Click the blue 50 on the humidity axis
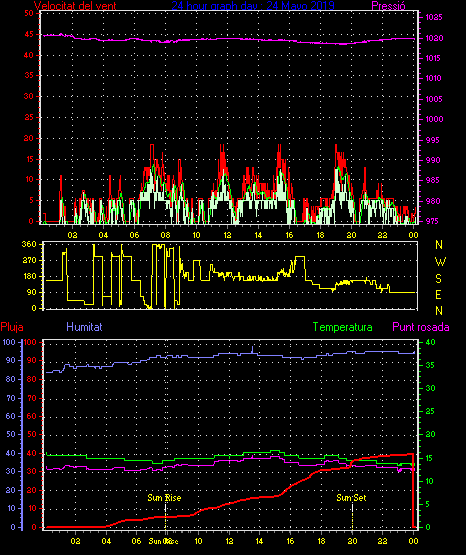The image size is (466, 555). click(11, 435)
